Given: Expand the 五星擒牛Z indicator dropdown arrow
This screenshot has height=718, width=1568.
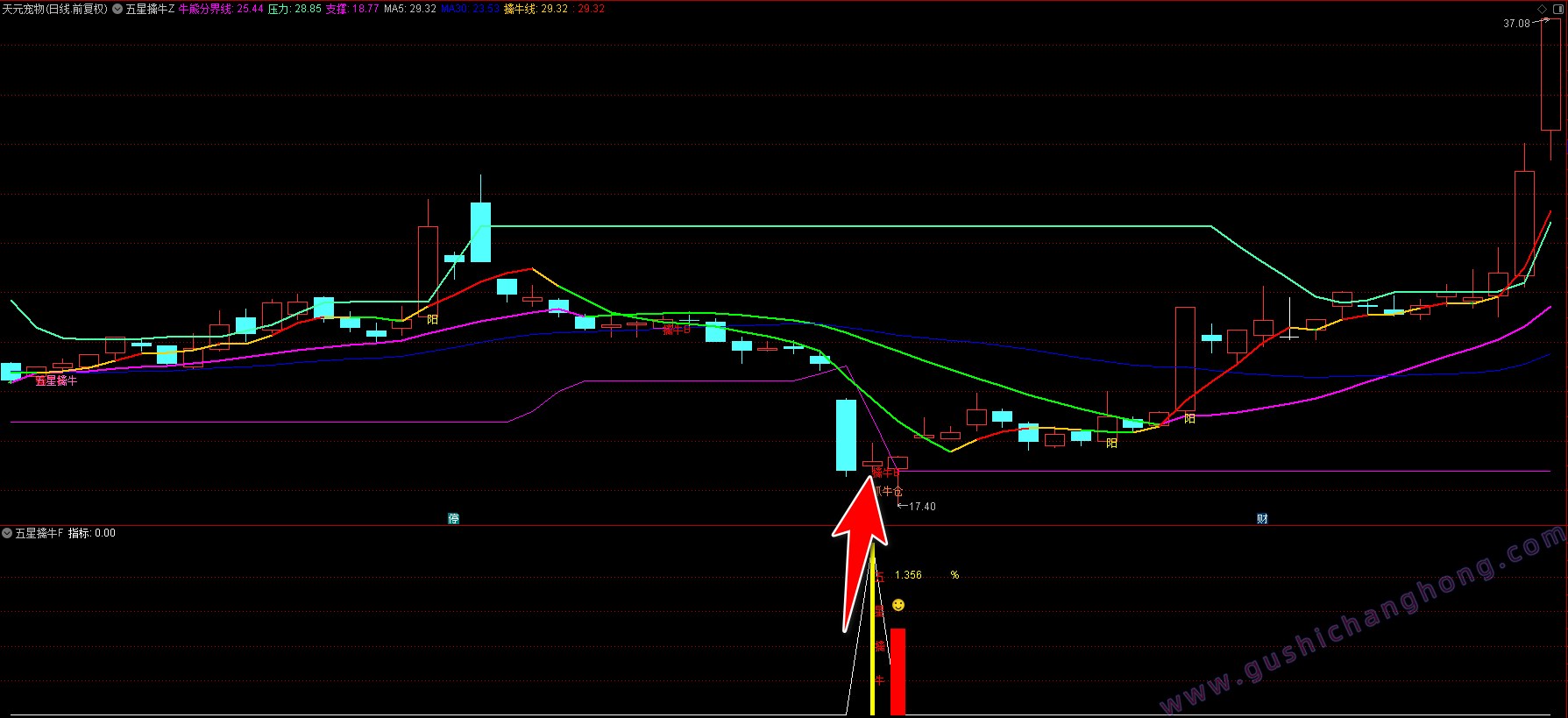Looking at the screenshot, I should (117, 9).
